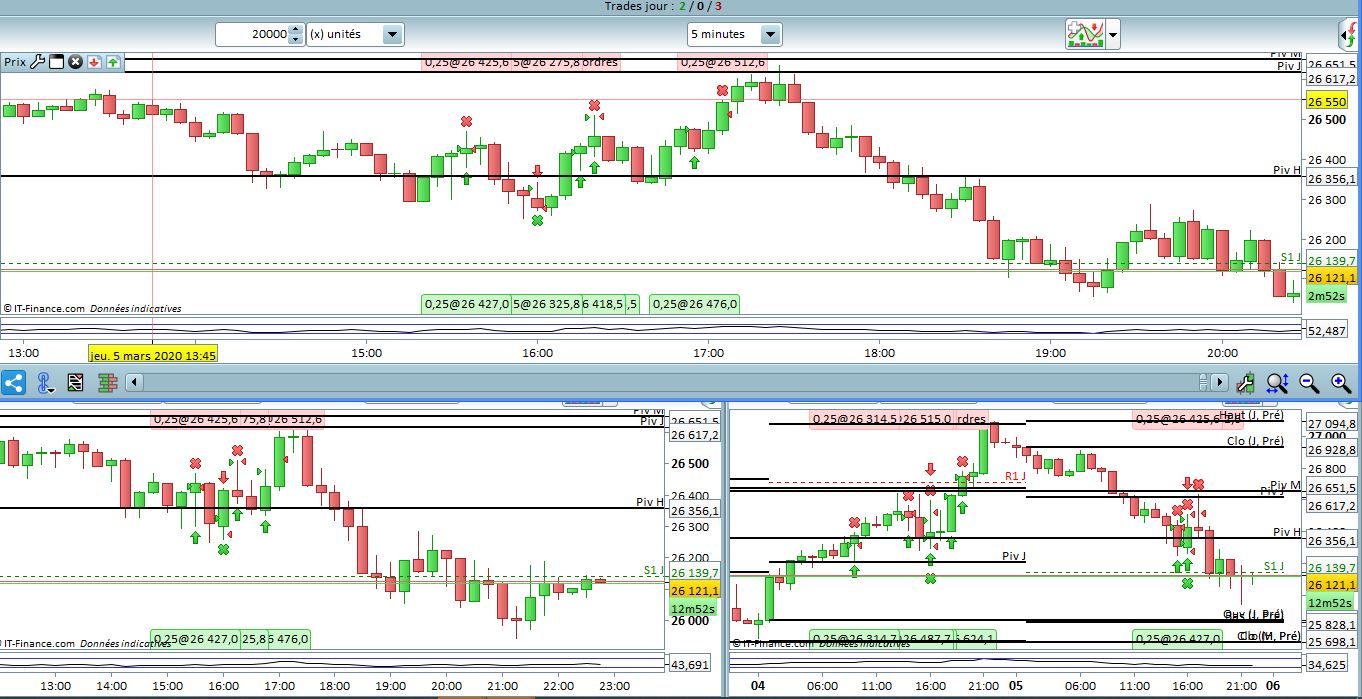Click the 12m52s countdown in bottom-left chart
Viewport: 1362px width, 699px height.
692,608
